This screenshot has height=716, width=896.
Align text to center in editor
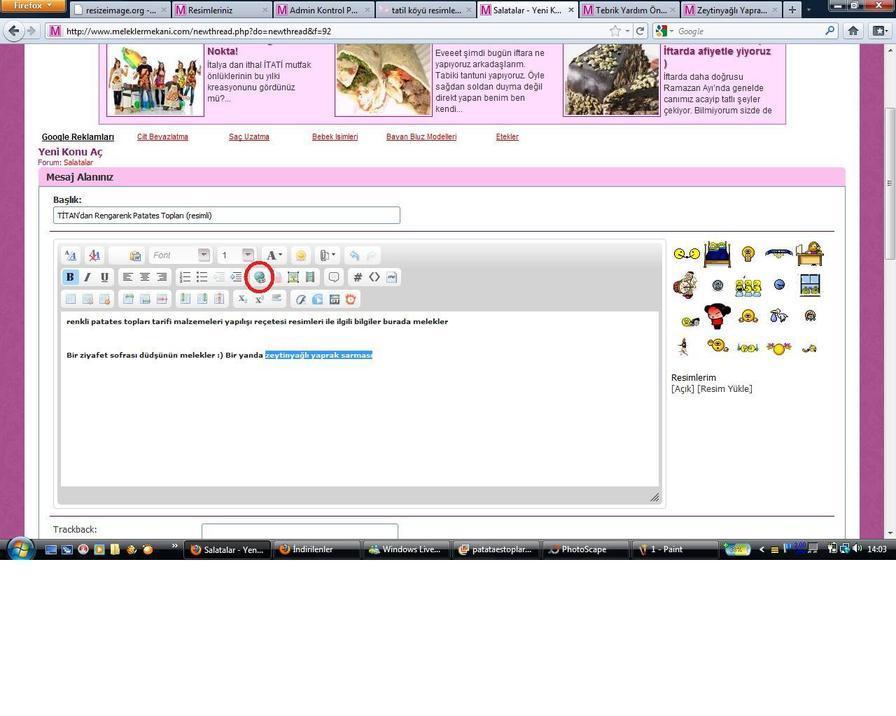[x=145, y=277]
